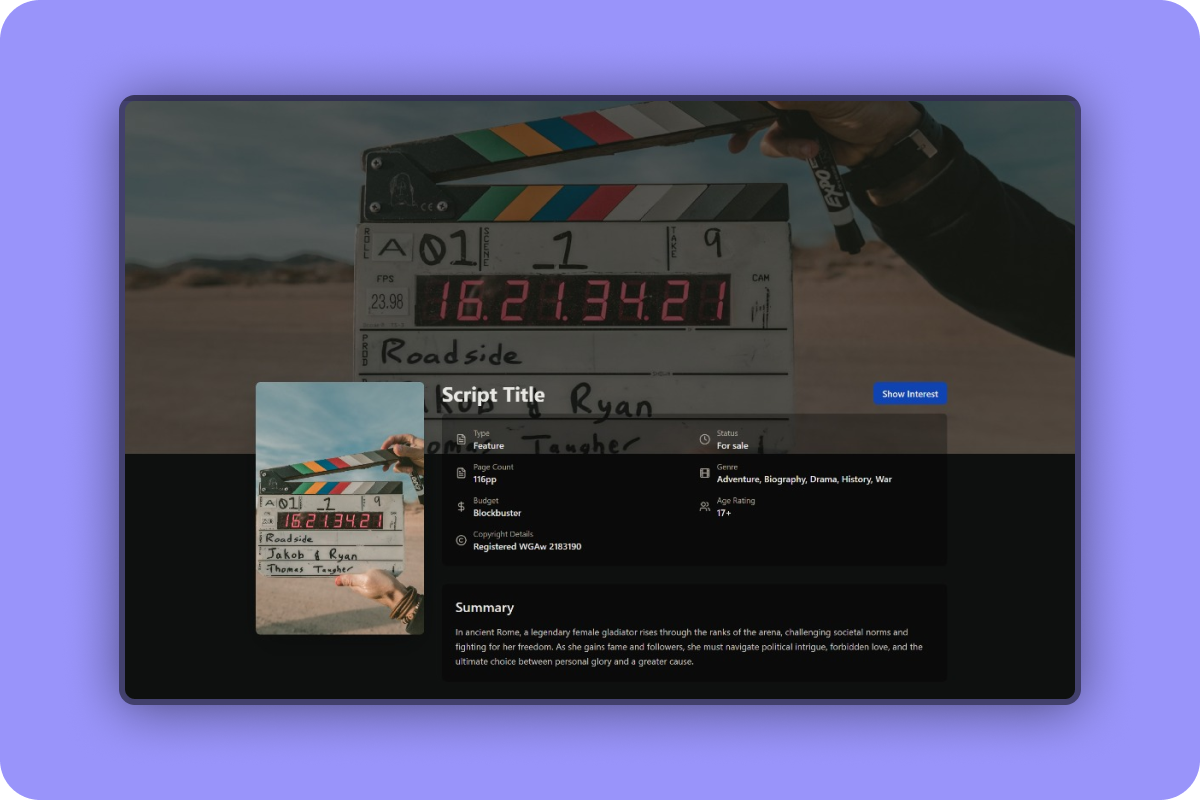The height and width of the screenshot is (800, 1200).
Task: Click the summary paragraph about ancient Rome
Action: coord(688,647)
